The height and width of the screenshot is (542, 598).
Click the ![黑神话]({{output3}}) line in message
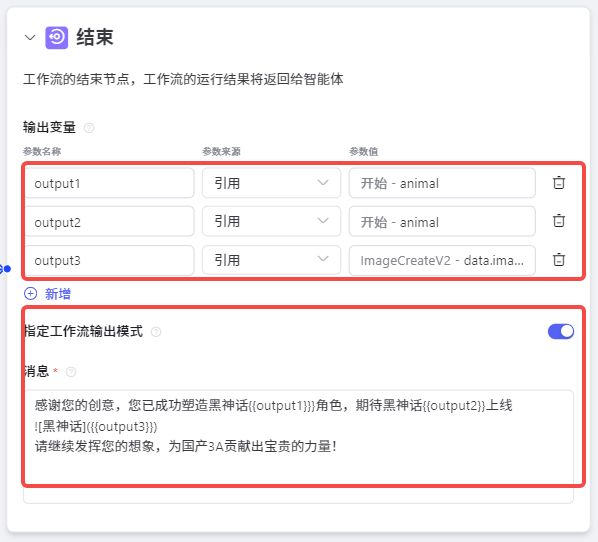tap(96, 426)
